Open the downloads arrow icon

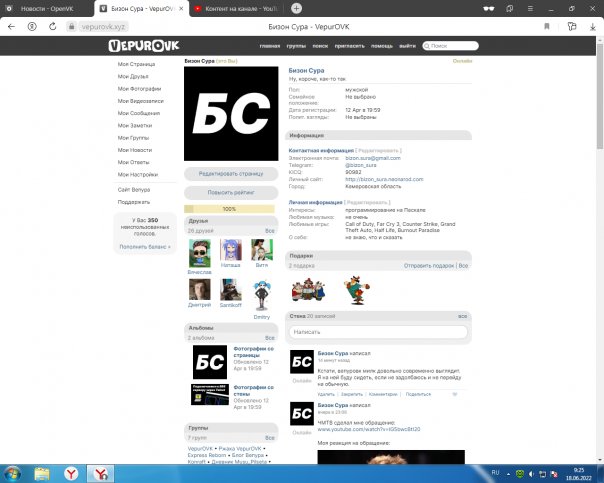point(592,27)
